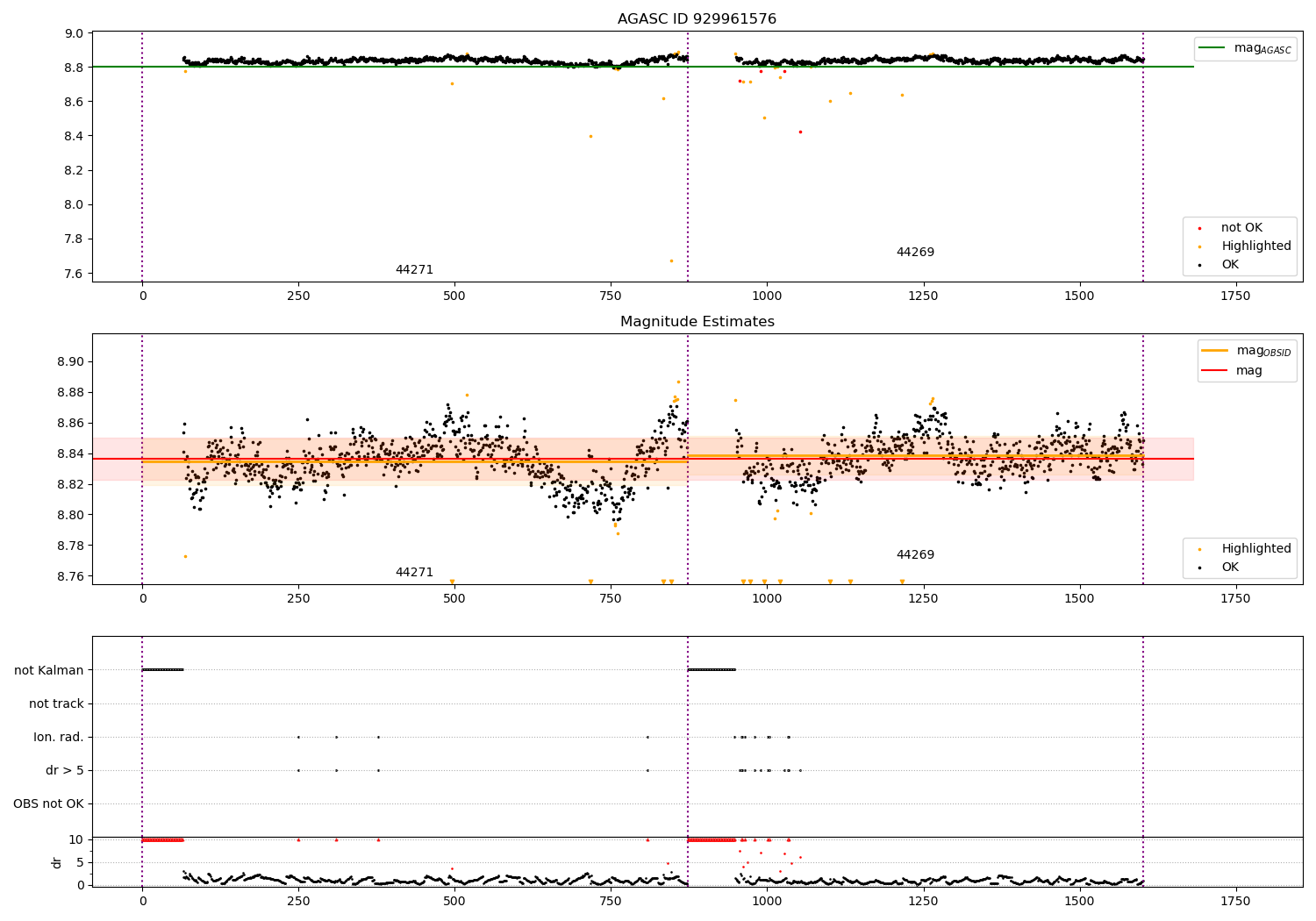
Task: Click the 7.6 y-tick on the AGASC plot
Action: pos(74,274)
